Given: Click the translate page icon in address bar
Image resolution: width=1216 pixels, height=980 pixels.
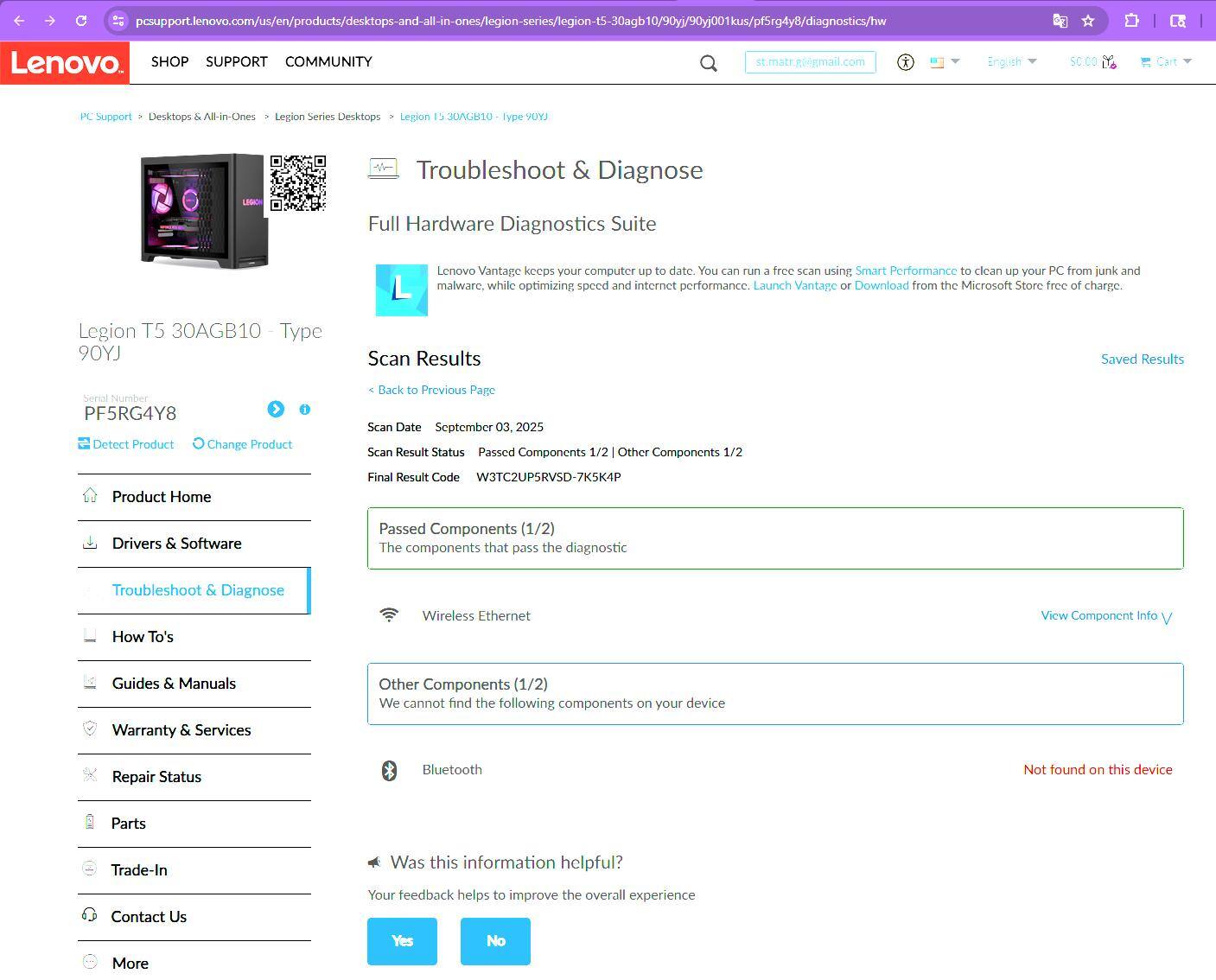Looking at the screenshot, I should tap(1060, 21).
